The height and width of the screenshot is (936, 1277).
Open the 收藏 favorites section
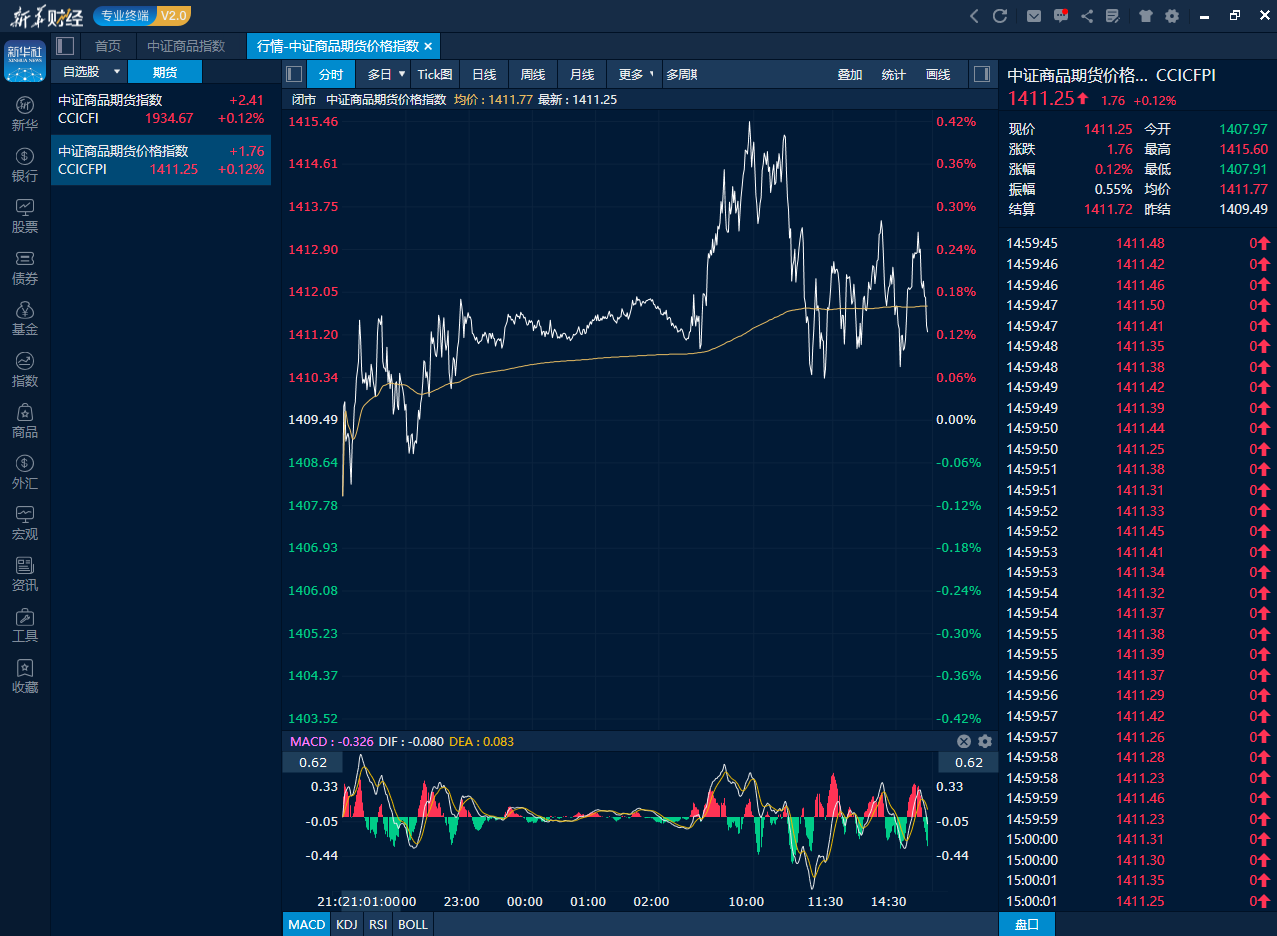[x=25, y=676]
